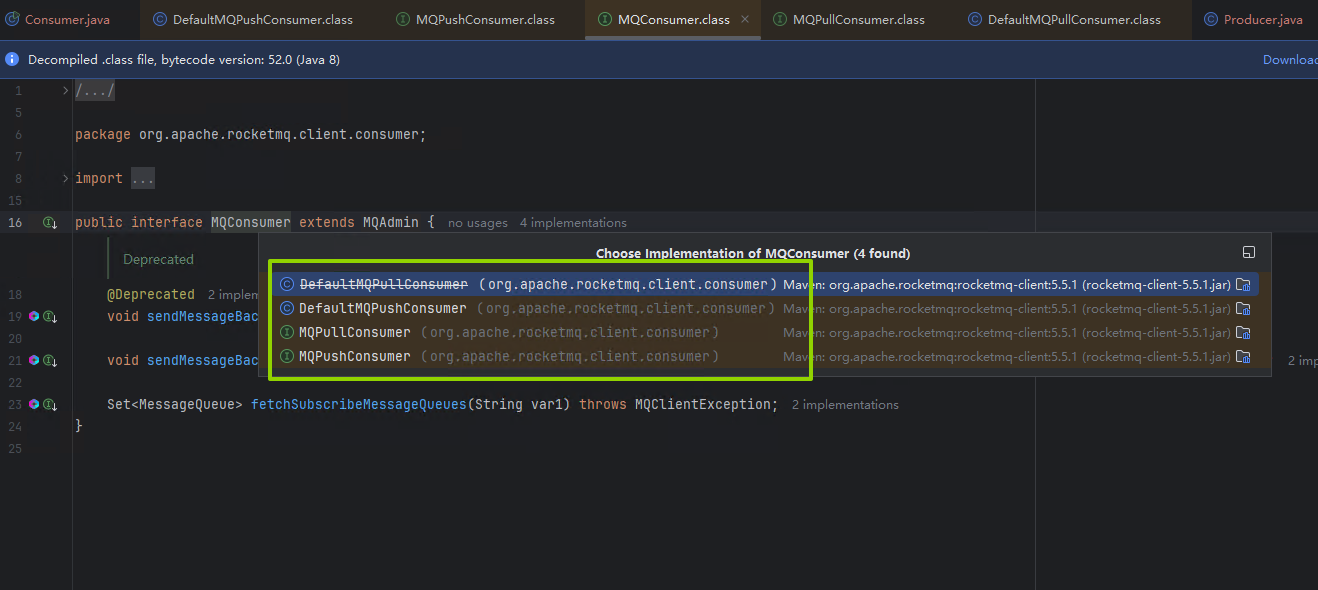Click the @Deprecated annotation on line 18
This screenshot has width=1318, height=590.
click(x=151, y=294)
